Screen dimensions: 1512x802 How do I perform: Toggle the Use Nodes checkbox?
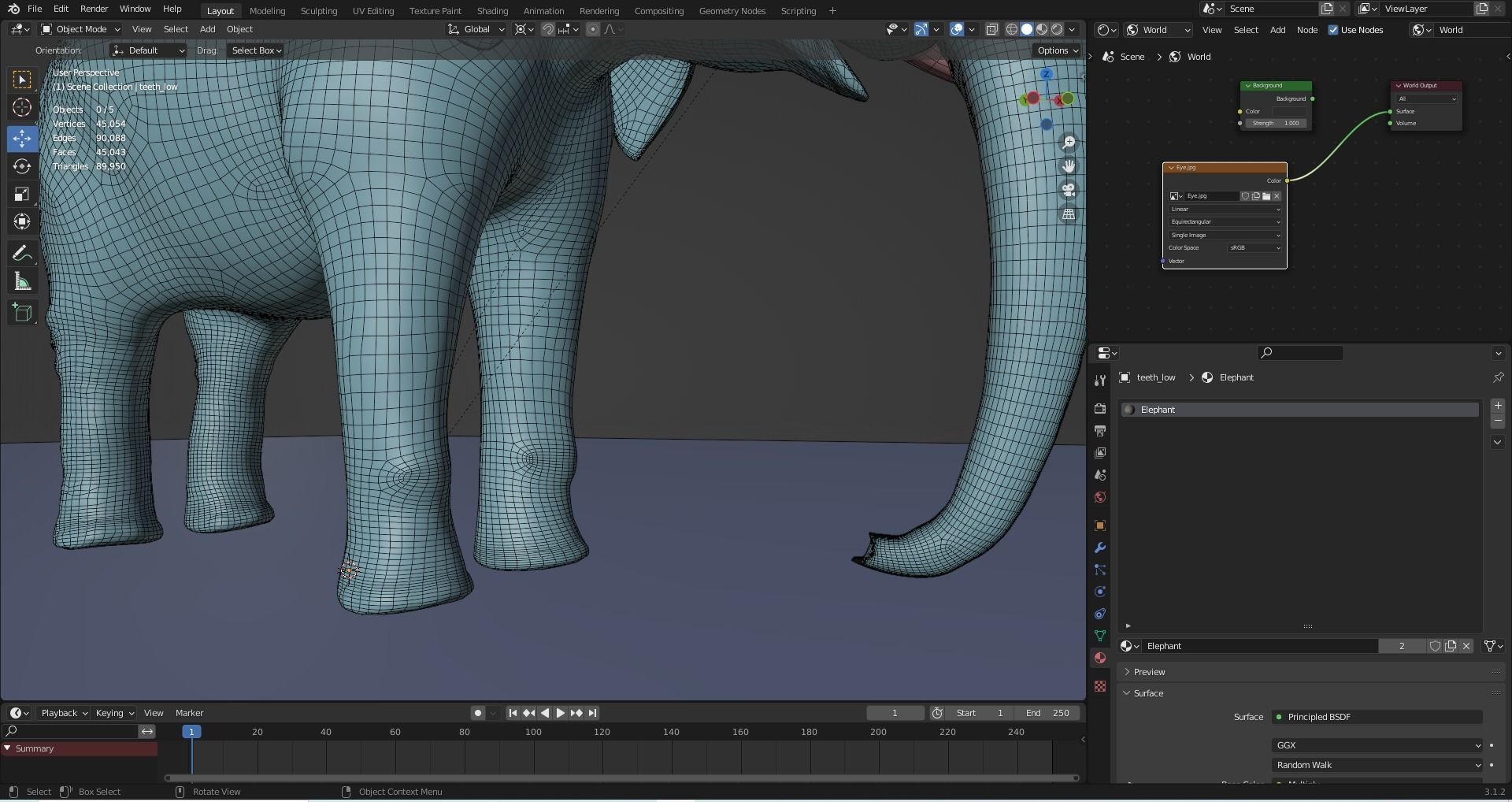(1333, 30)
